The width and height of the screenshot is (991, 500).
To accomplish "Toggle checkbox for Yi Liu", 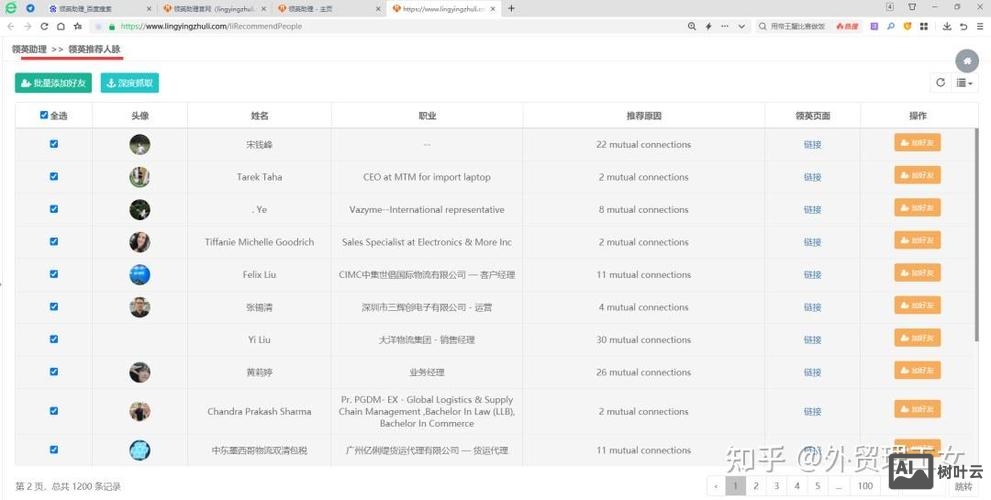I will point(54,339).
